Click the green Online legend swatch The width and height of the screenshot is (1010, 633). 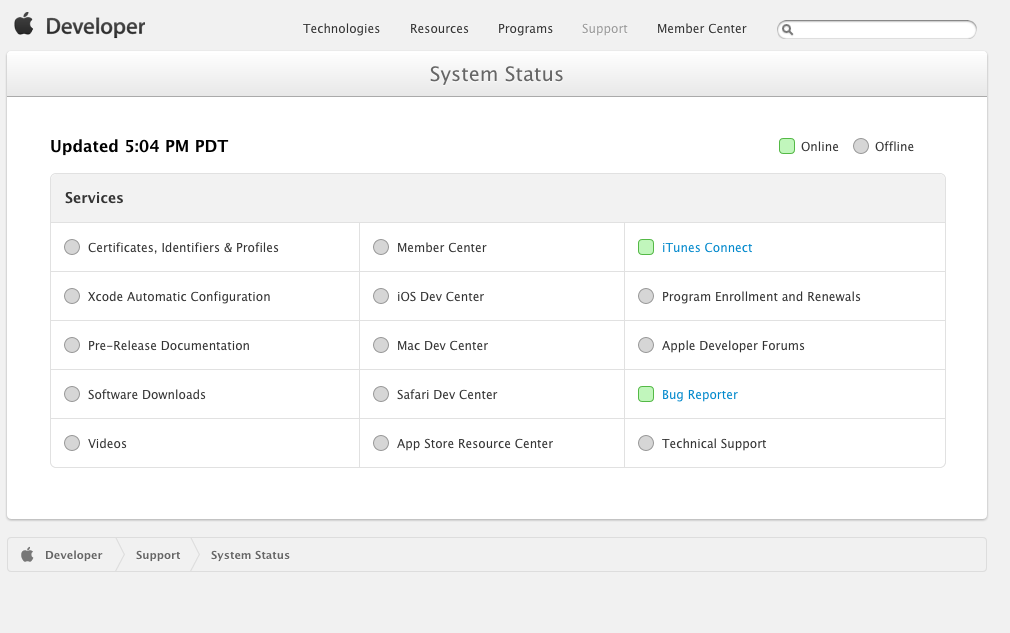click(x=787, y=146)
